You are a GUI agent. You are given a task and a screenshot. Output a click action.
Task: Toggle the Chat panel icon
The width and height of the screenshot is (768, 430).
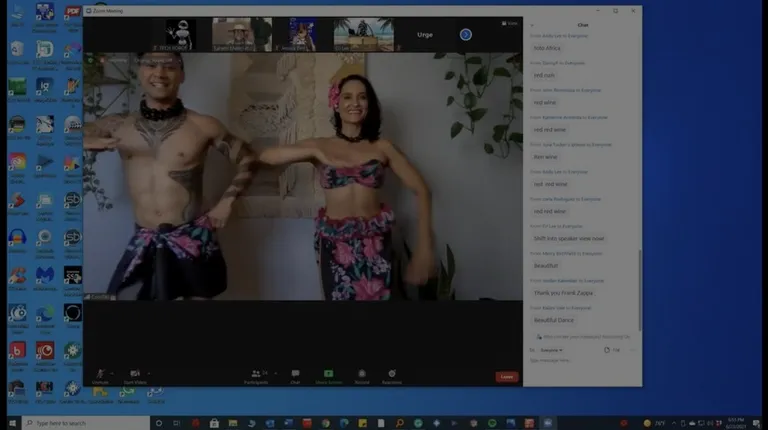coord(295,374)
